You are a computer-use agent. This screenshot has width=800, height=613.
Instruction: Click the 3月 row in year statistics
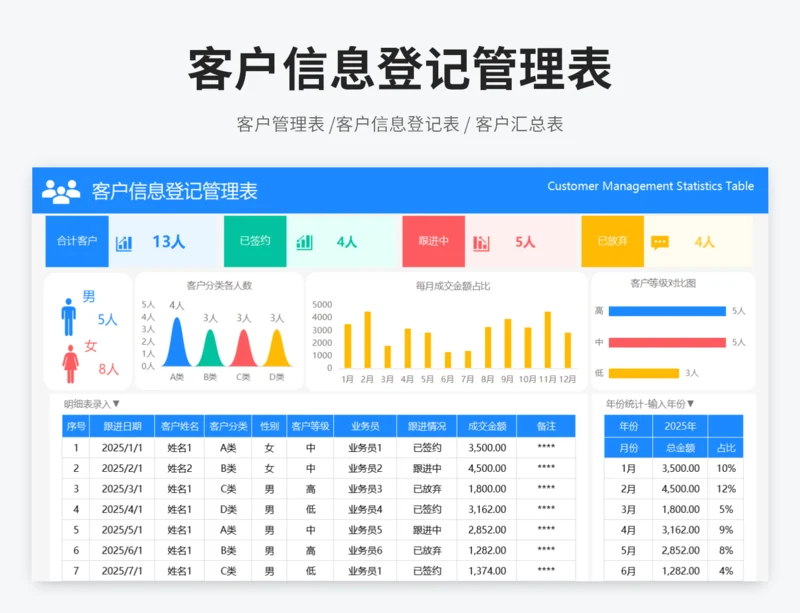pyautogui.click(x=673, y=509)
